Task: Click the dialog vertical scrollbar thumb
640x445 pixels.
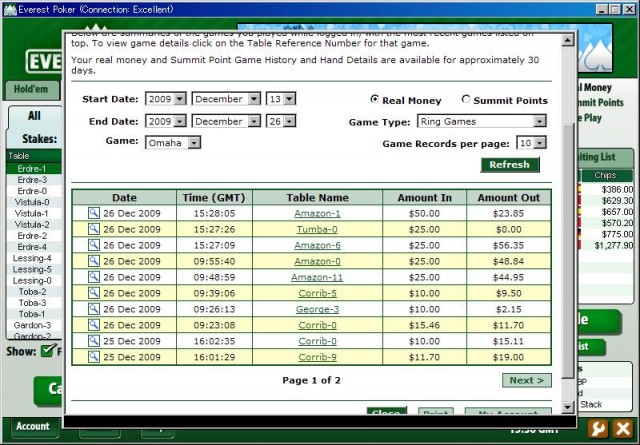Action: (x=568, y=251)
